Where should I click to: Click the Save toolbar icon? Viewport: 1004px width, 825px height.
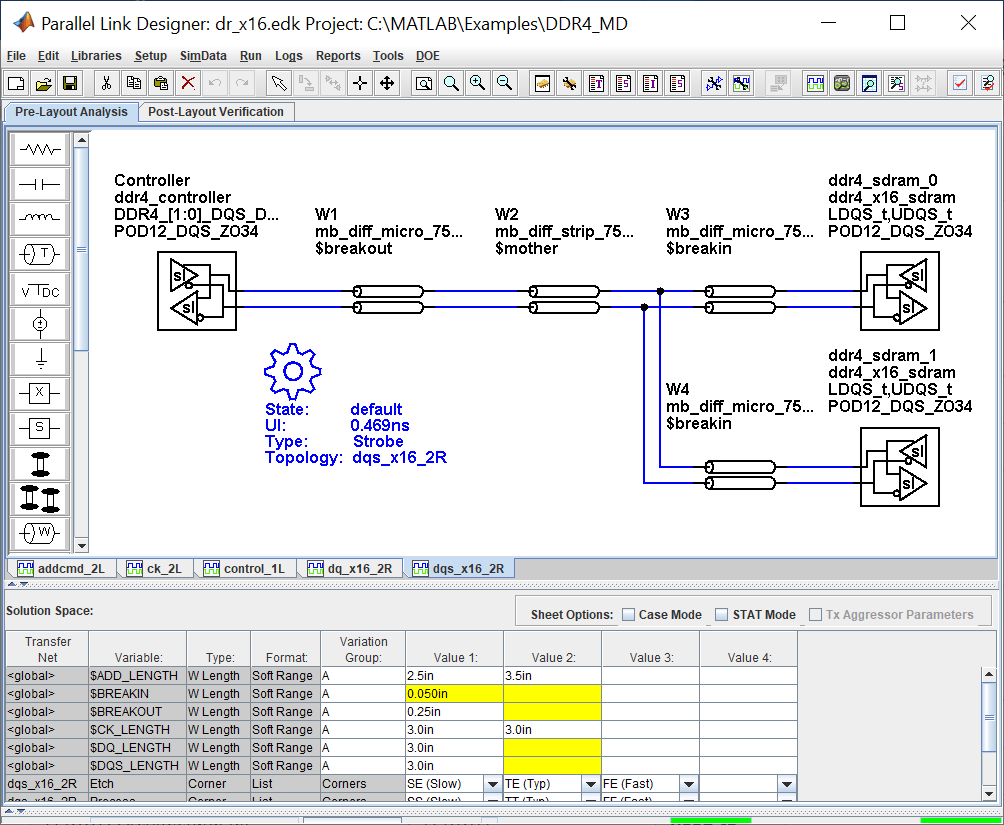click(70, 84)
